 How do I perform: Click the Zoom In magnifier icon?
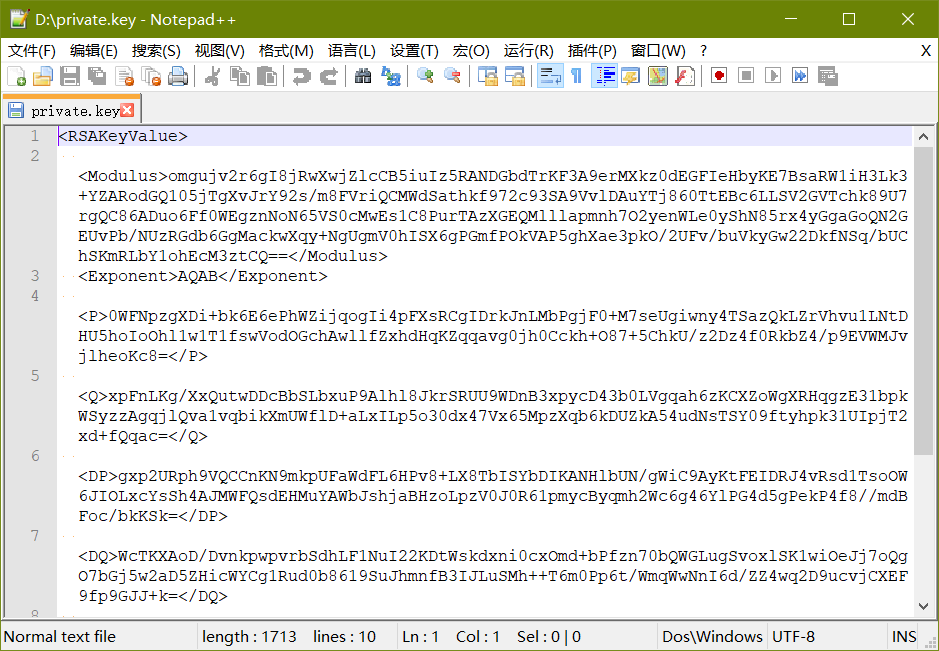[x=426, y=76]
